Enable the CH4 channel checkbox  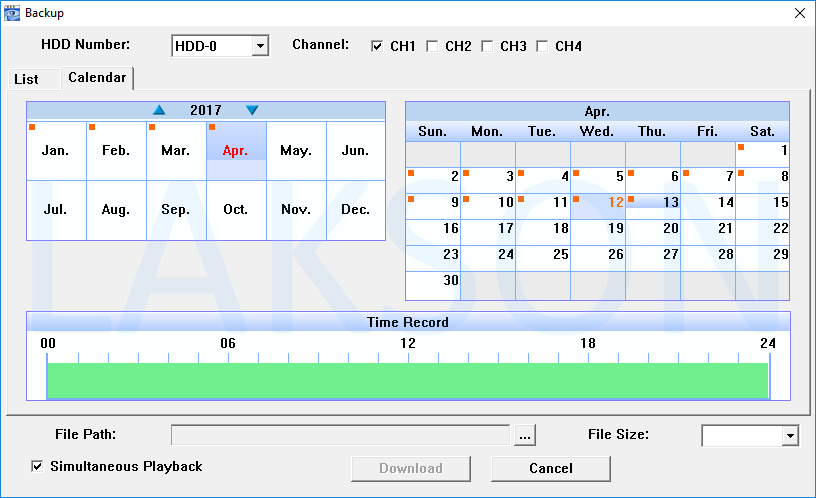pos(542,46)
